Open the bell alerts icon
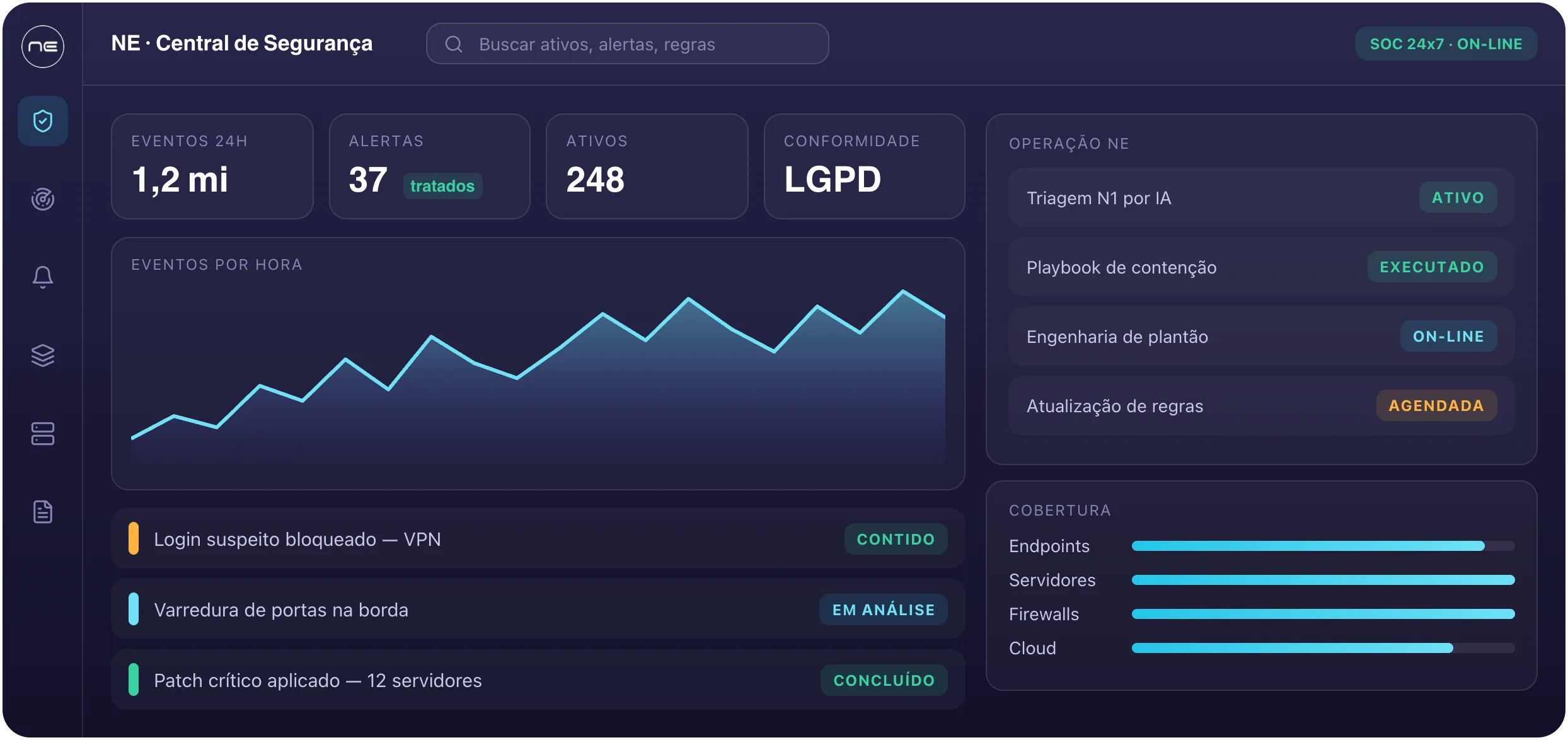 click(x=43, y=277)
